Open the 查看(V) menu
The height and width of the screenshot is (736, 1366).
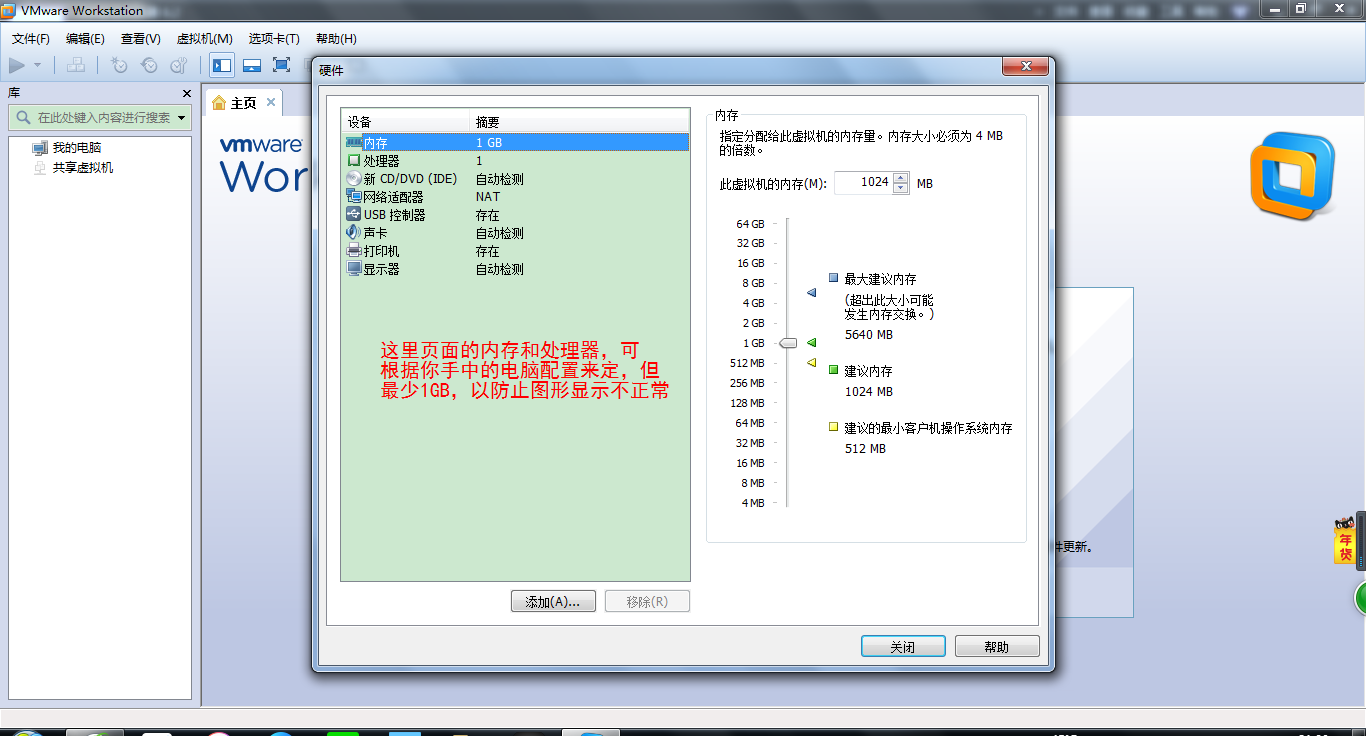141,39
